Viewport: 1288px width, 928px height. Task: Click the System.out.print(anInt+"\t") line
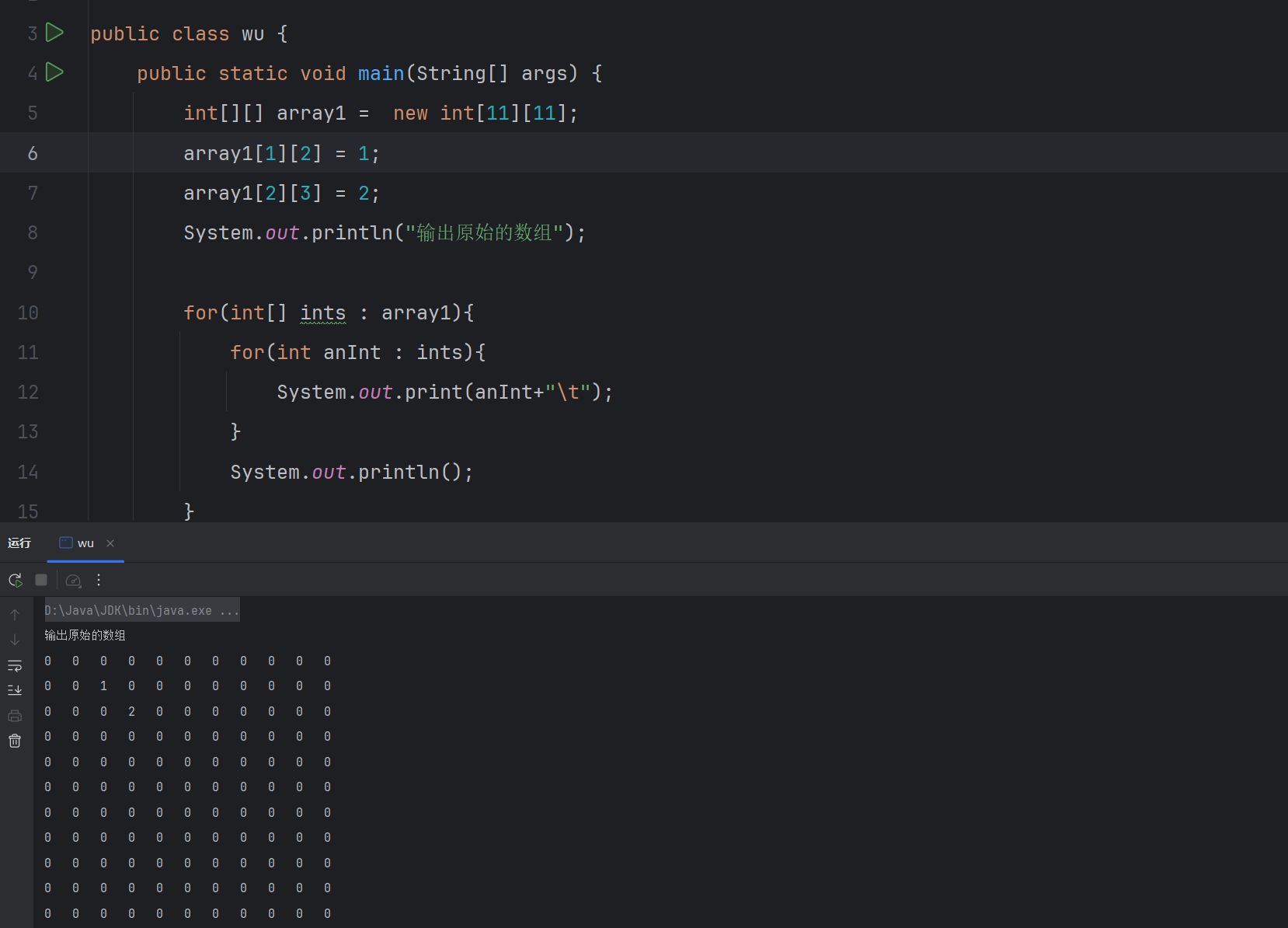point(444,392)
